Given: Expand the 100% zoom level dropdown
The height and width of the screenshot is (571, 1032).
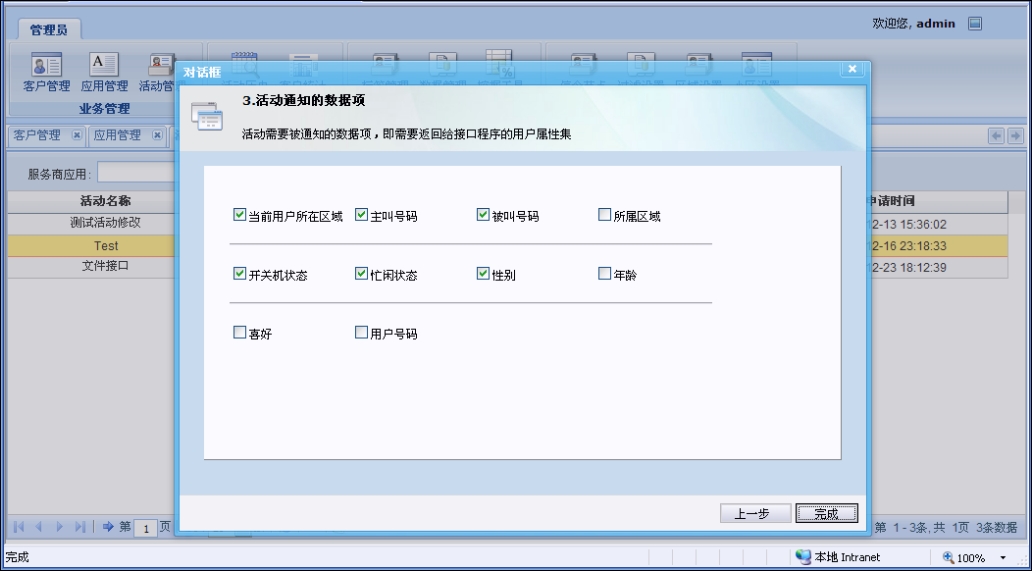Looking at the screenshot, I should click(1003, 557).
